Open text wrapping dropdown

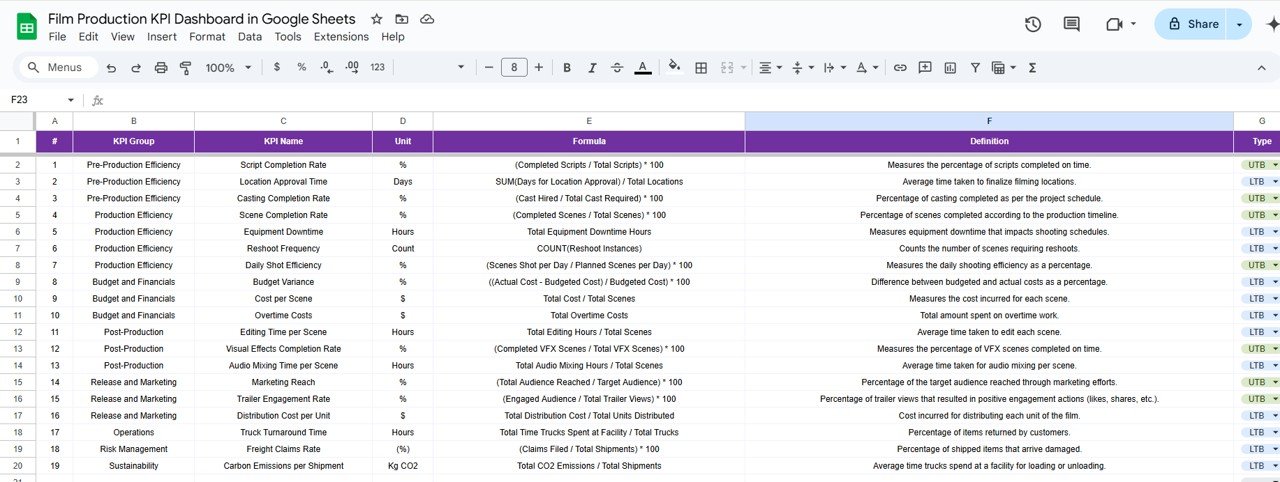click(833, 67)
